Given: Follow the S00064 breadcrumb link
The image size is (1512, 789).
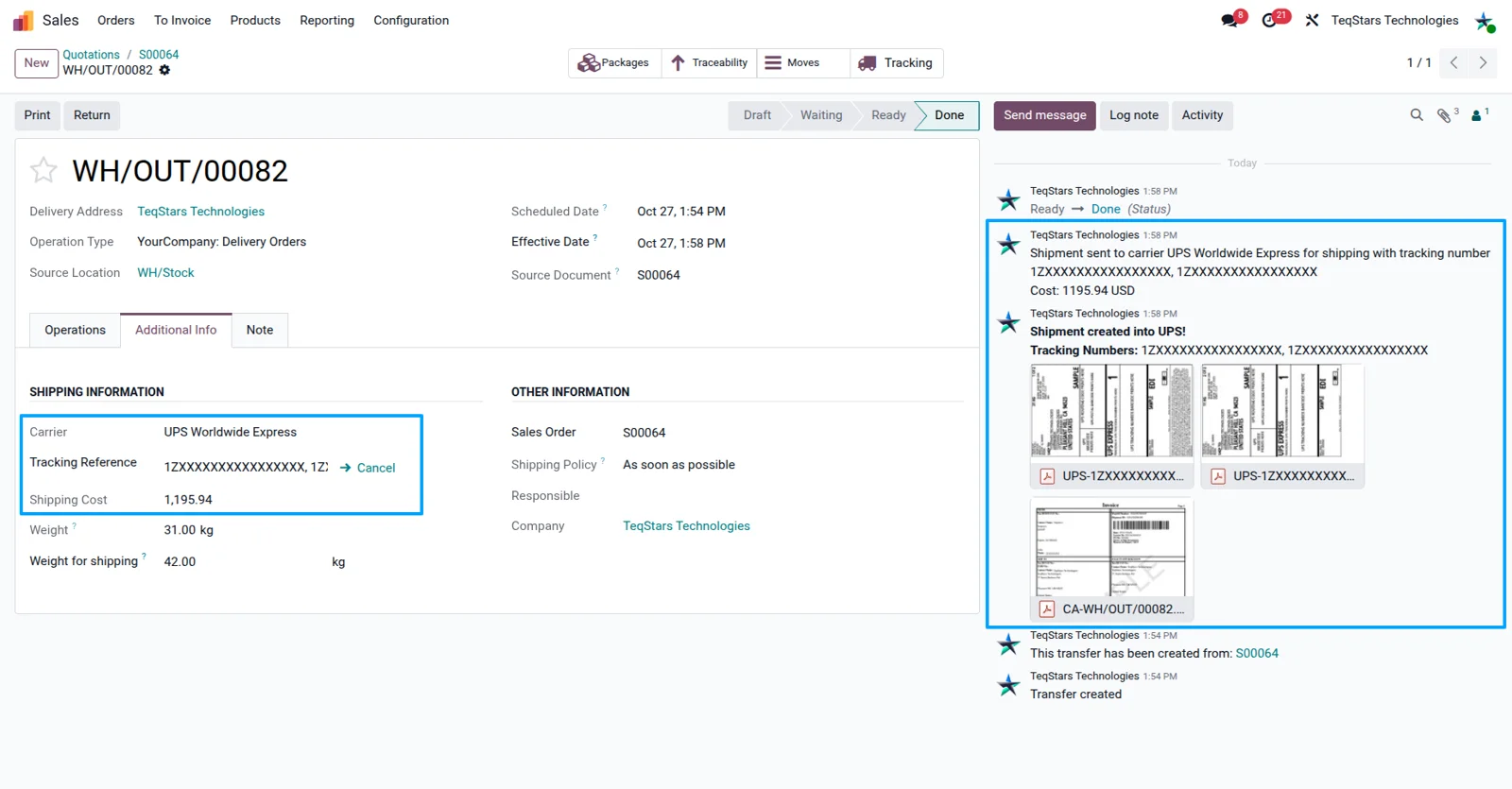Looking at the screenshot, I should (159, 55).
